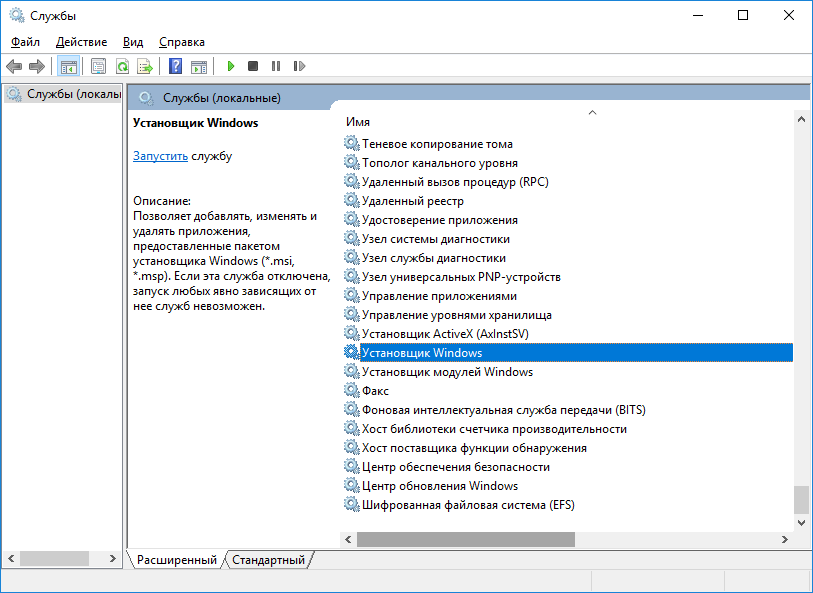Open Properties via the toolbar icon
This screenshot has width=813, height=593.
98,66
